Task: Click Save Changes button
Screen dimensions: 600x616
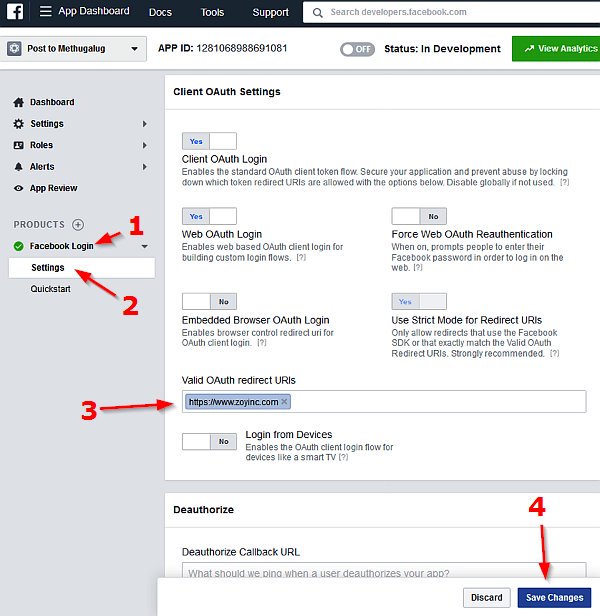Action: tap(554, 598)
